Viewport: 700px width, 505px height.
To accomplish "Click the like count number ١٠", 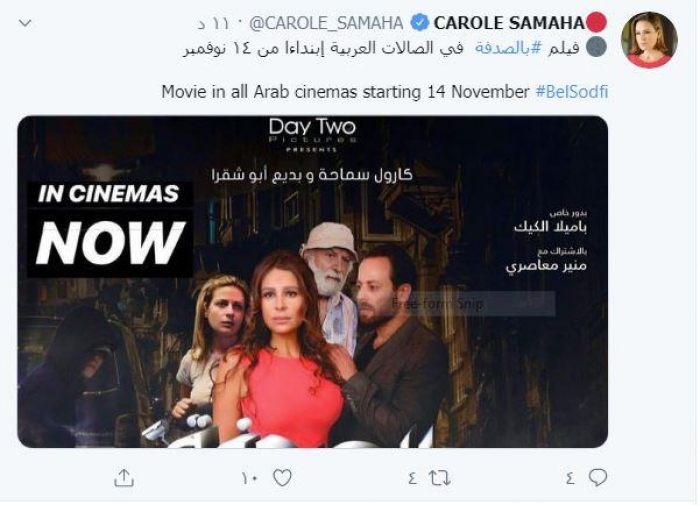I will [x=250, y=479].
